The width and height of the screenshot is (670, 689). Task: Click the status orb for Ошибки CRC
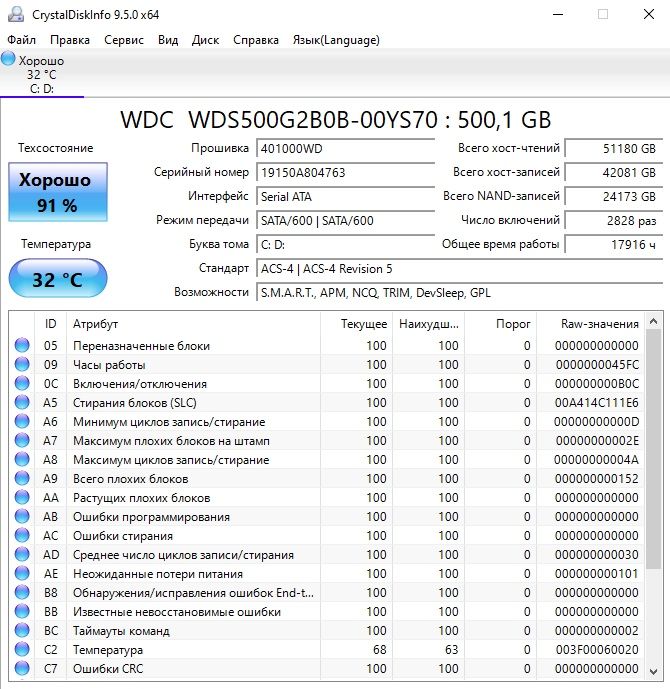[22, 668]
